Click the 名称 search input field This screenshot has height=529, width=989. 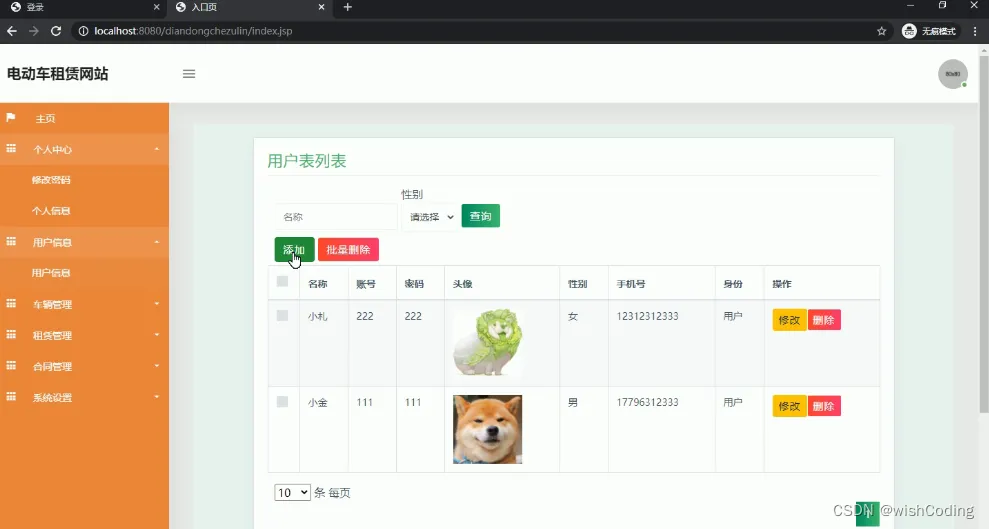click(336, 217)
